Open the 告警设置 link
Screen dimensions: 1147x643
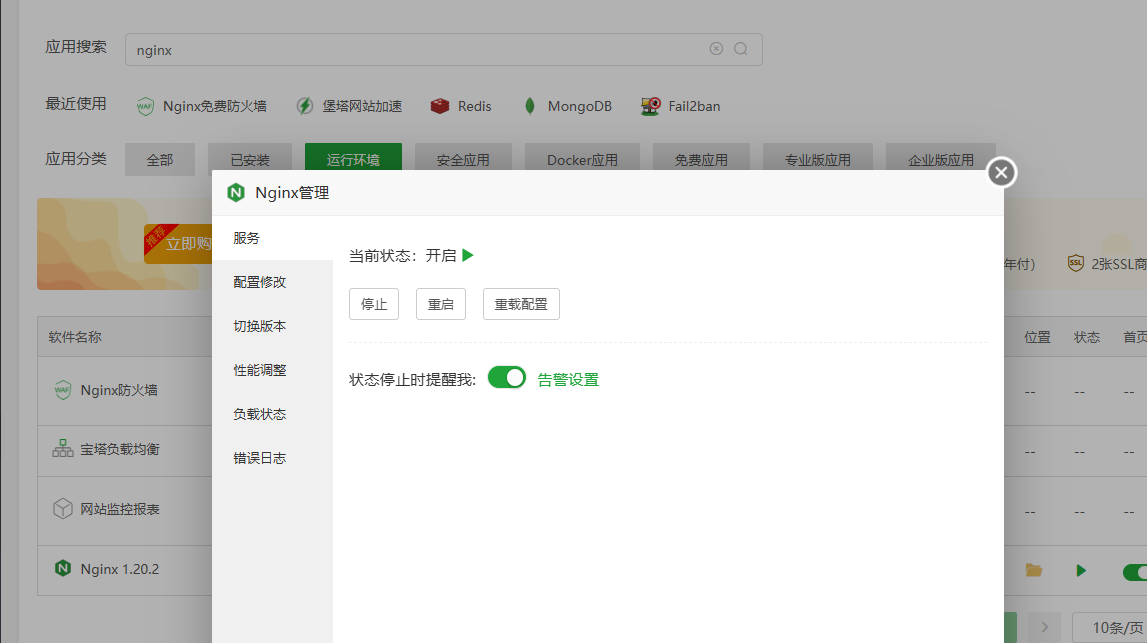pyautogui.click(x=568, y=380)
